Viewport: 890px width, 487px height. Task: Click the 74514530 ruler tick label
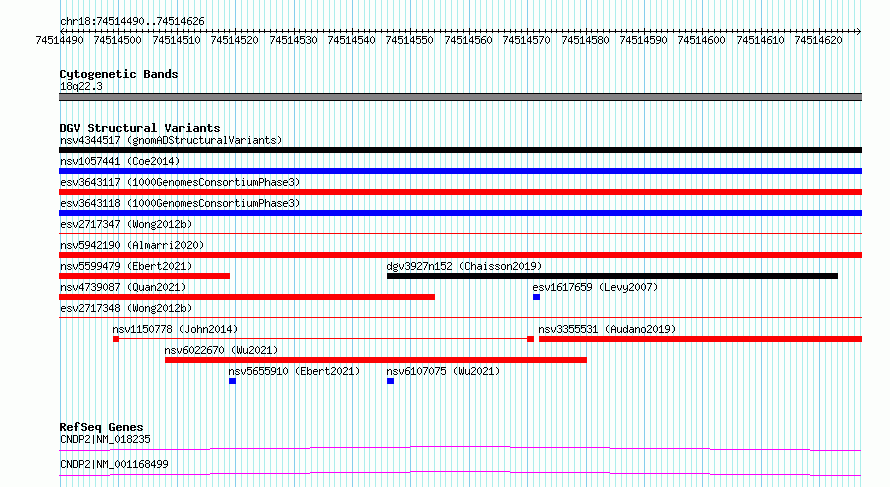(x=293, y=40)
